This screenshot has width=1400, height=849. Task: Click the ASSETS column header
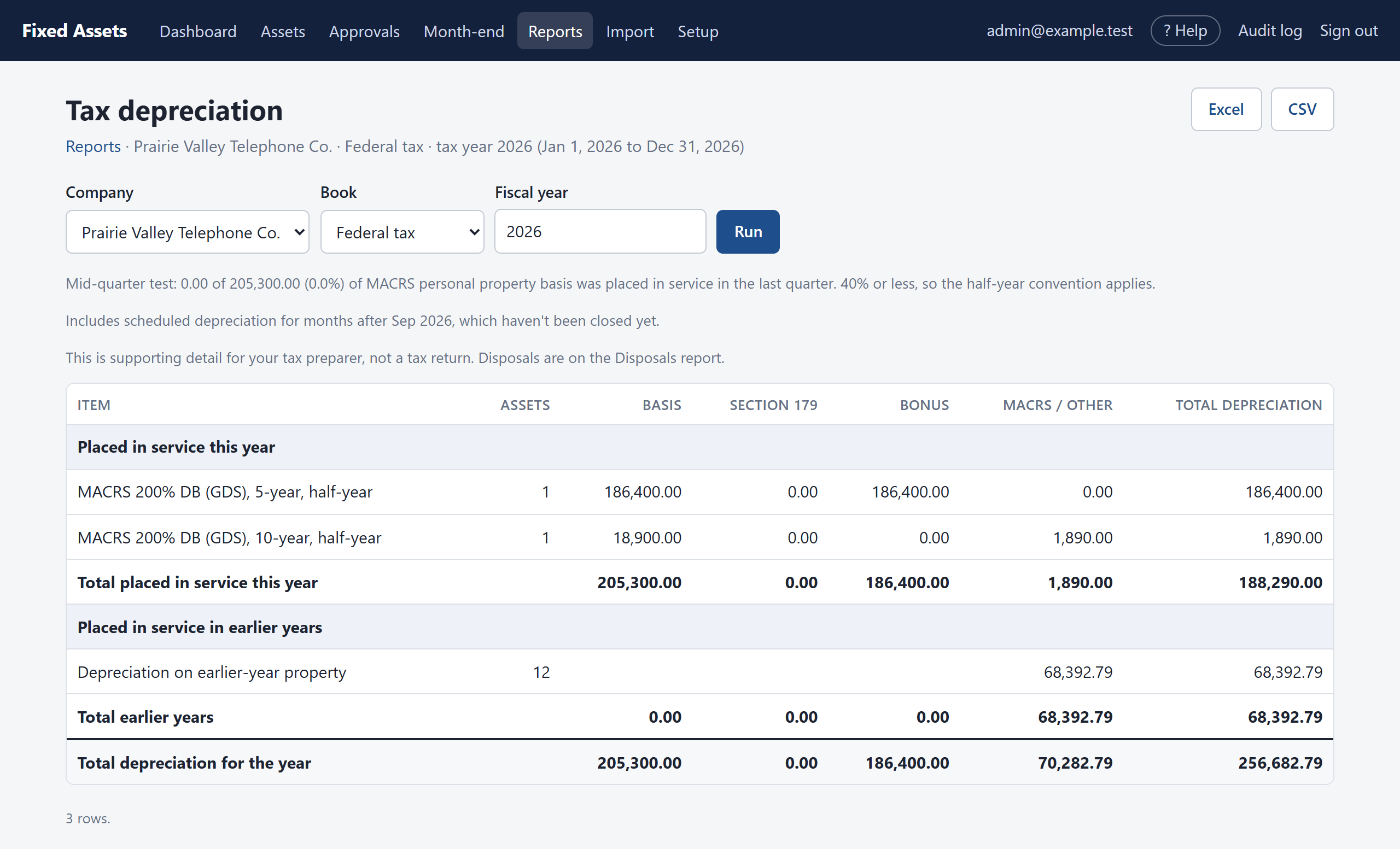pos(525,405)
